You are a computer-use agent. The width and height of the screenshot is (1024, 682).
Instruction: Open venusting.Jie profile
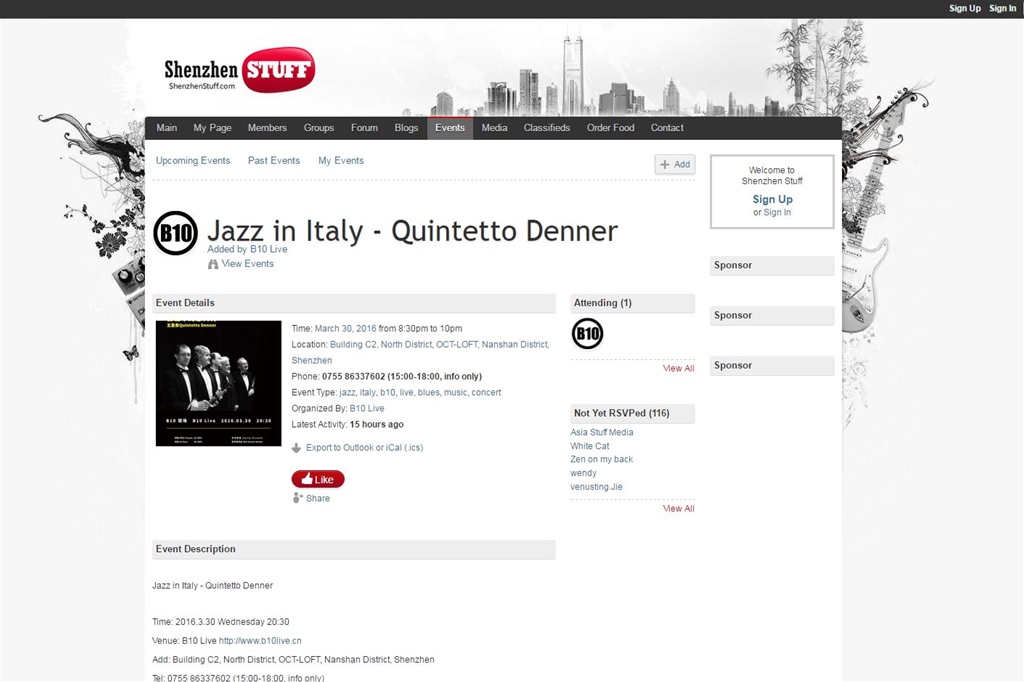[x=596, y=487]
